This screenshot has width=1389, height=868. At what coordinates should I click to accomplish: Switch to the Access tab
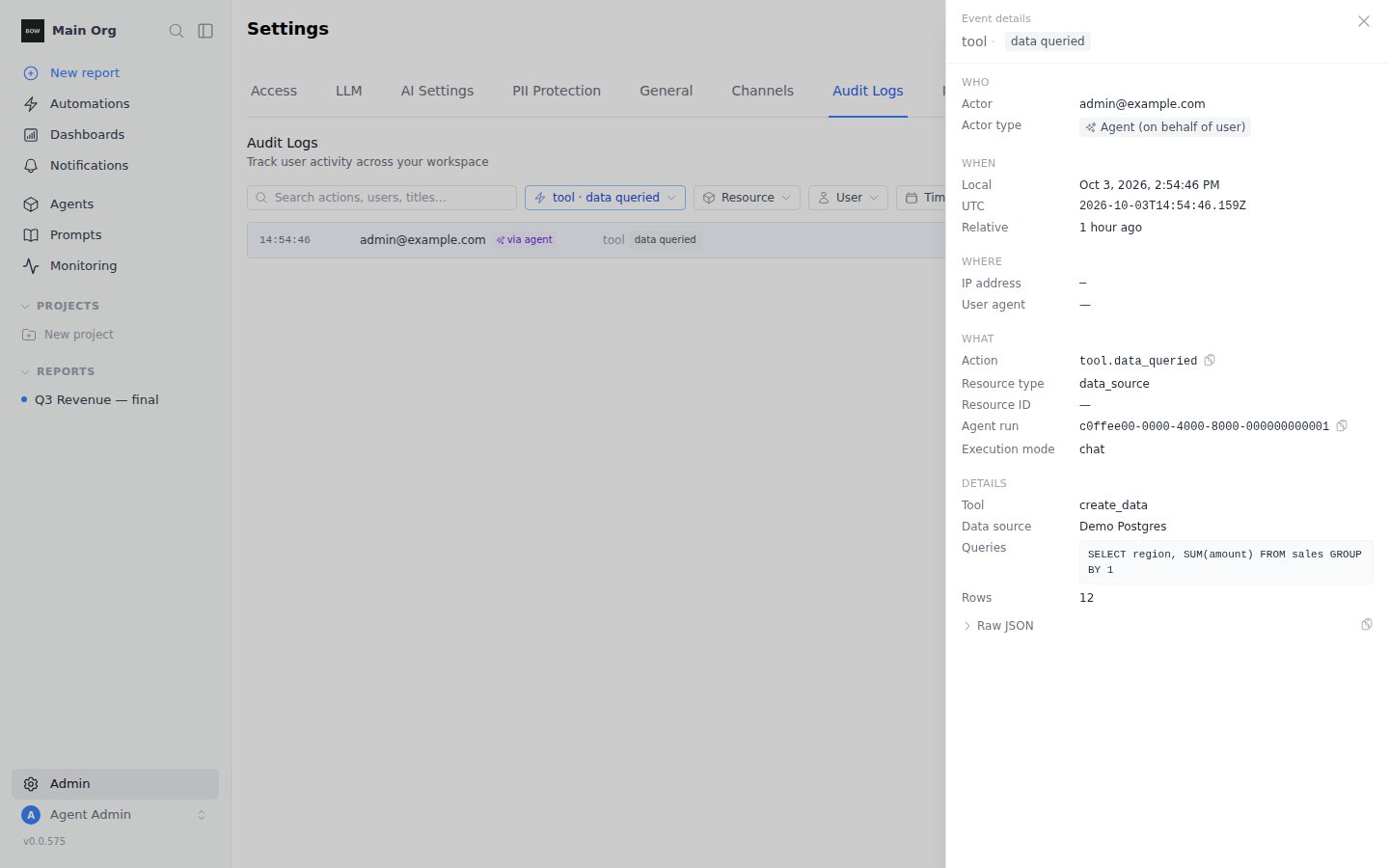(x=274, y=91)
